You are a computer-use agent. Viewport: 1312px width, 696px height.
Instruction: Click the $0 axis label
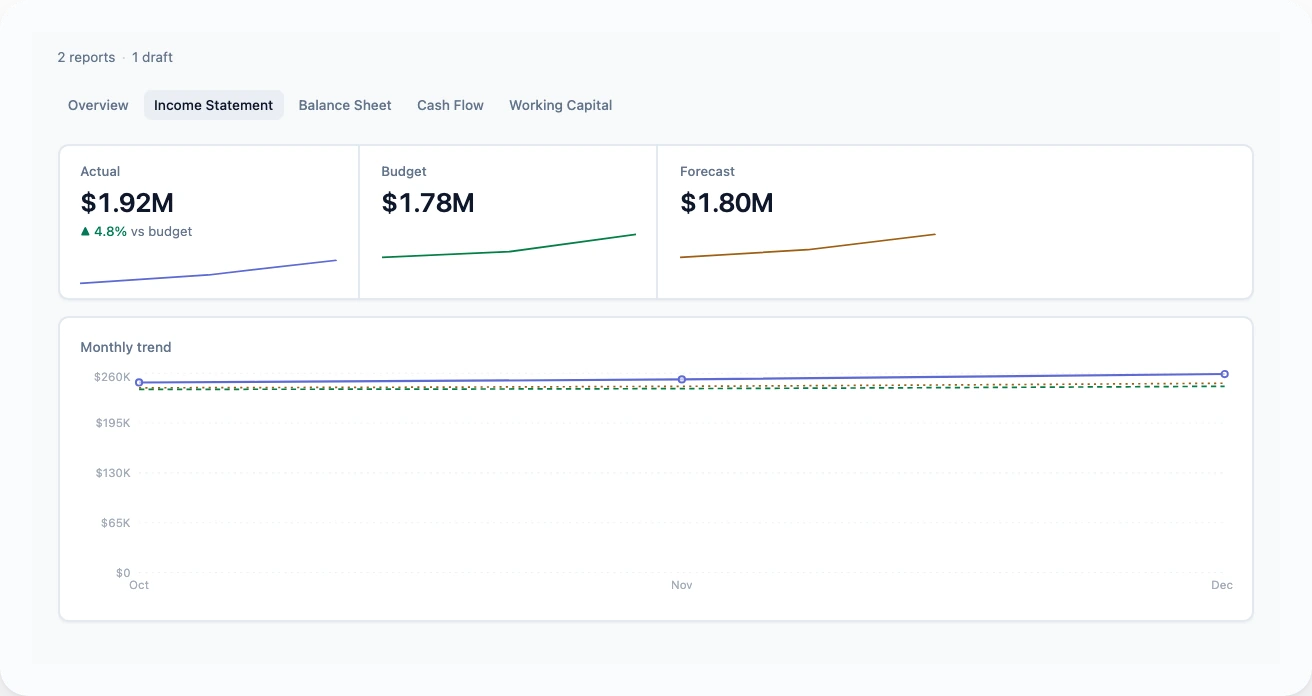(x=123, y=573)
